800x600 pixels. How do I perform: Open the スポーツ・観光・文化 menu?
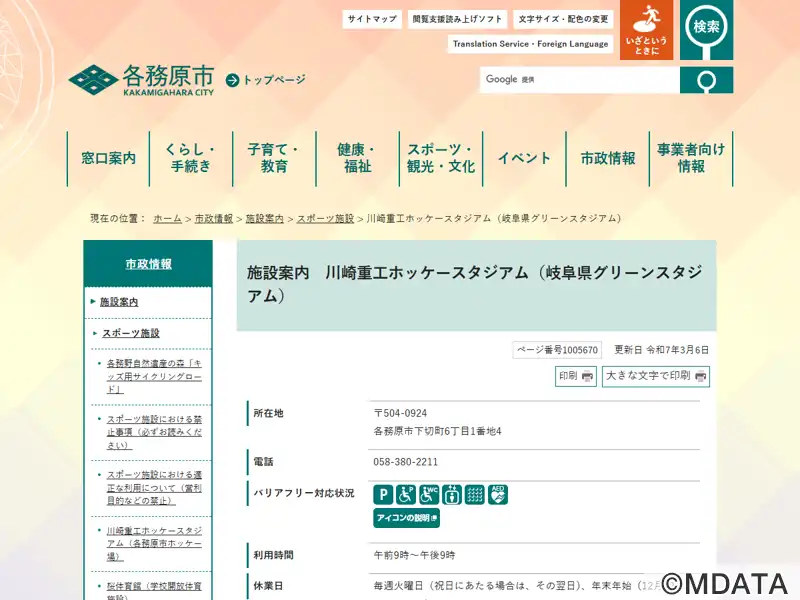point(441,158)
